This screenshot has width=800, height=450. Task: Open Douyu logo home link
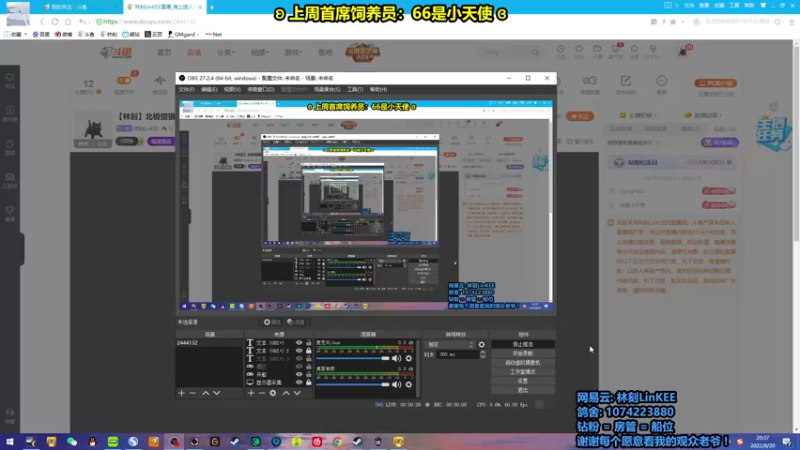click(116, 53)
